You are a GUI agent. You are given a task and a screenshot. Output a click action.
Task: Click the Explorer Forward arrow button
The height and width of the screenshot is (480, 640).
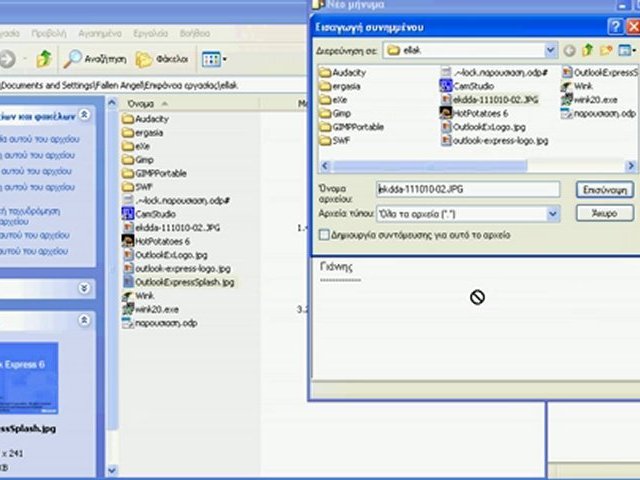(7, 59)
